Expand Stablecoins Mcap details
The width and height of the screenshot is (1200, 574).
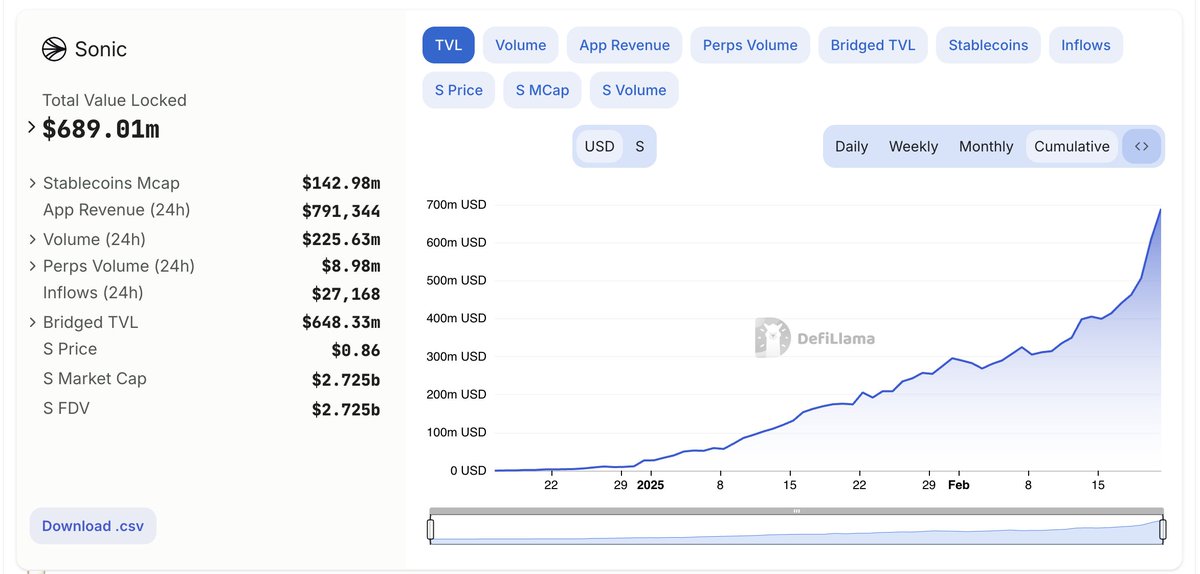33,183
